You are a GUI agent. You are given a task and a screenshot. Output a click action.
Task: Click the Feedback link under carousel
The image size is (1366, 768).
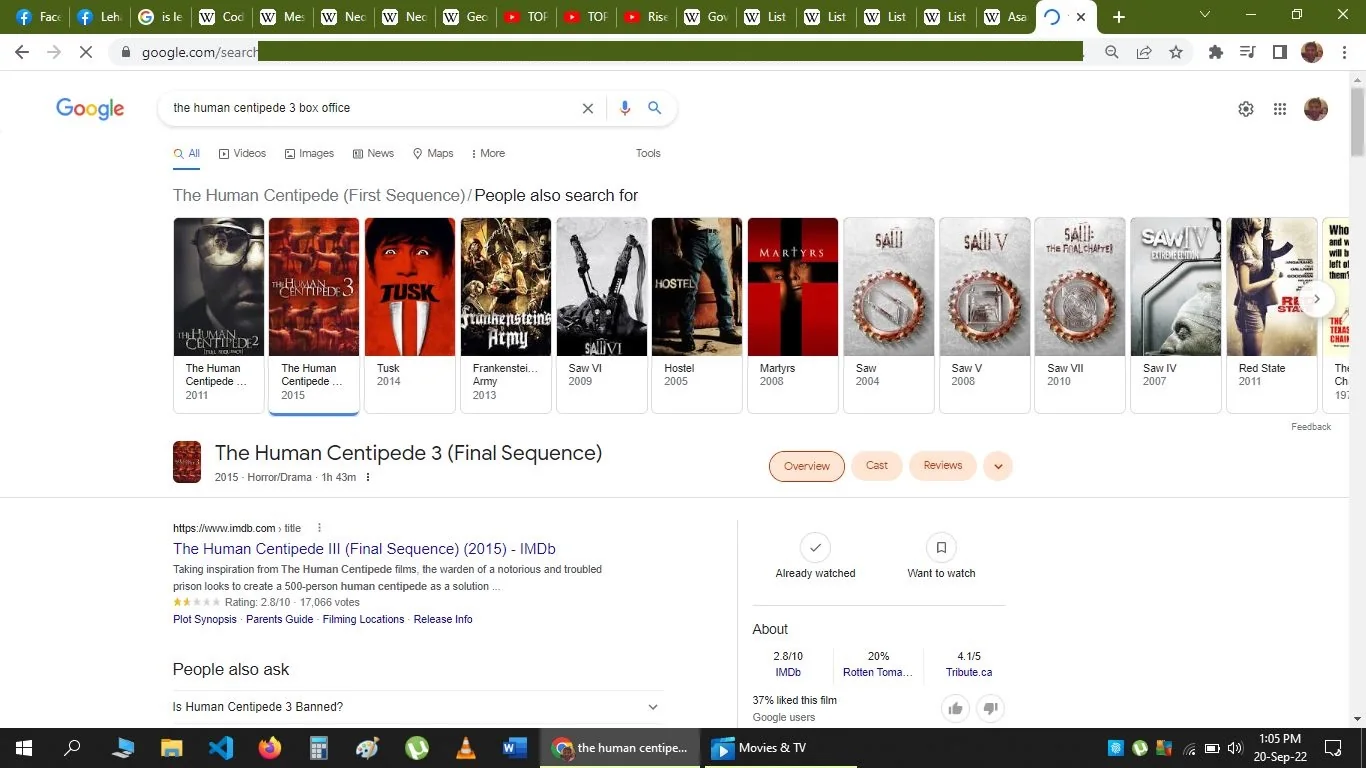pyautogui.click(x=1311, y=427)
